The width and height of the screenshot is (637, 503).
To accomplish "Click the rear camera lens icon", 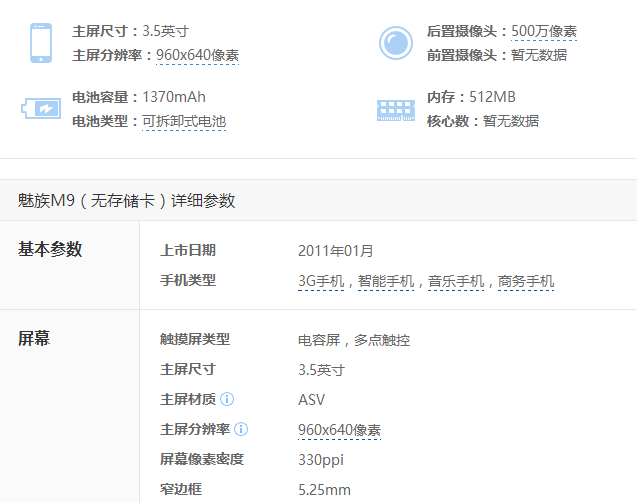I will click(x=396, y=43).
